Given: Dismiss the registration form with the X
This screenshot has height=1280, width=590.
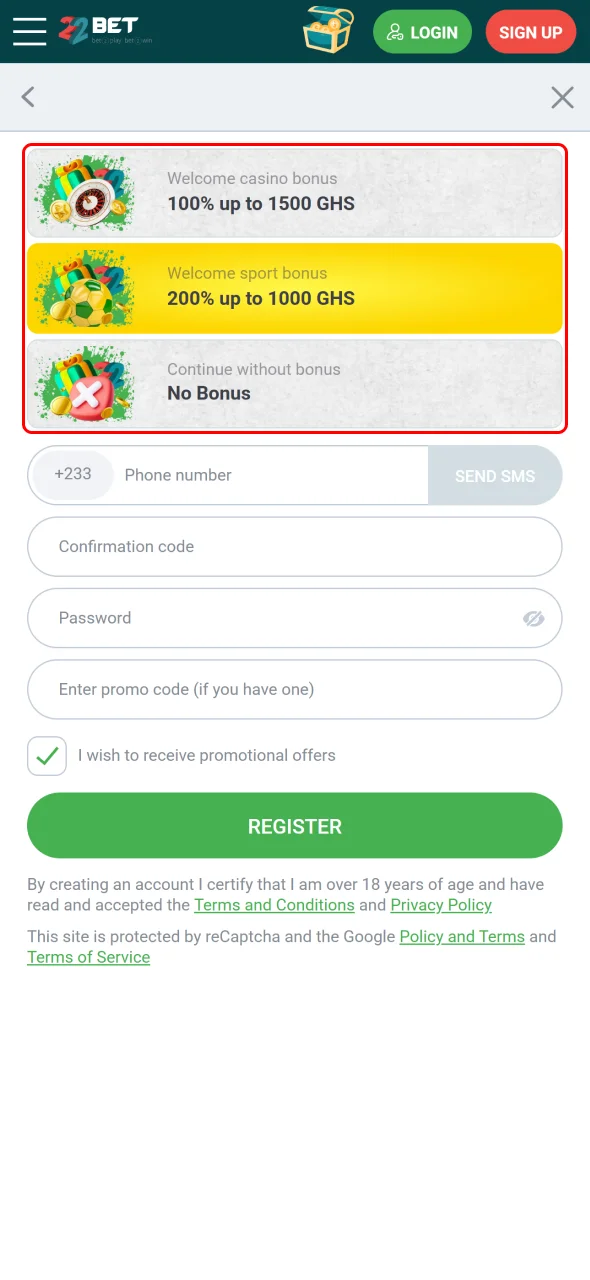Looking at the screenshot, I should pos(562,97).
